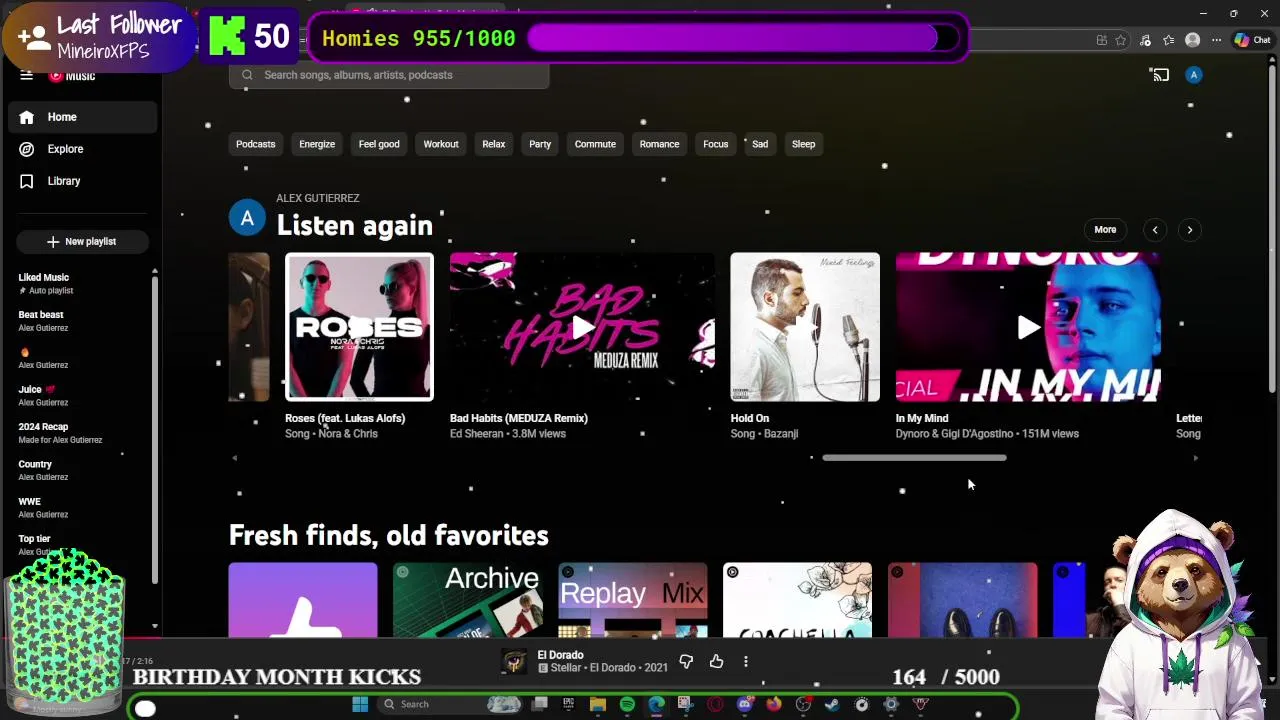The image size is (1280, 720).
Task: Click the Cast to device icon
Action: (x=1160, y=75)
